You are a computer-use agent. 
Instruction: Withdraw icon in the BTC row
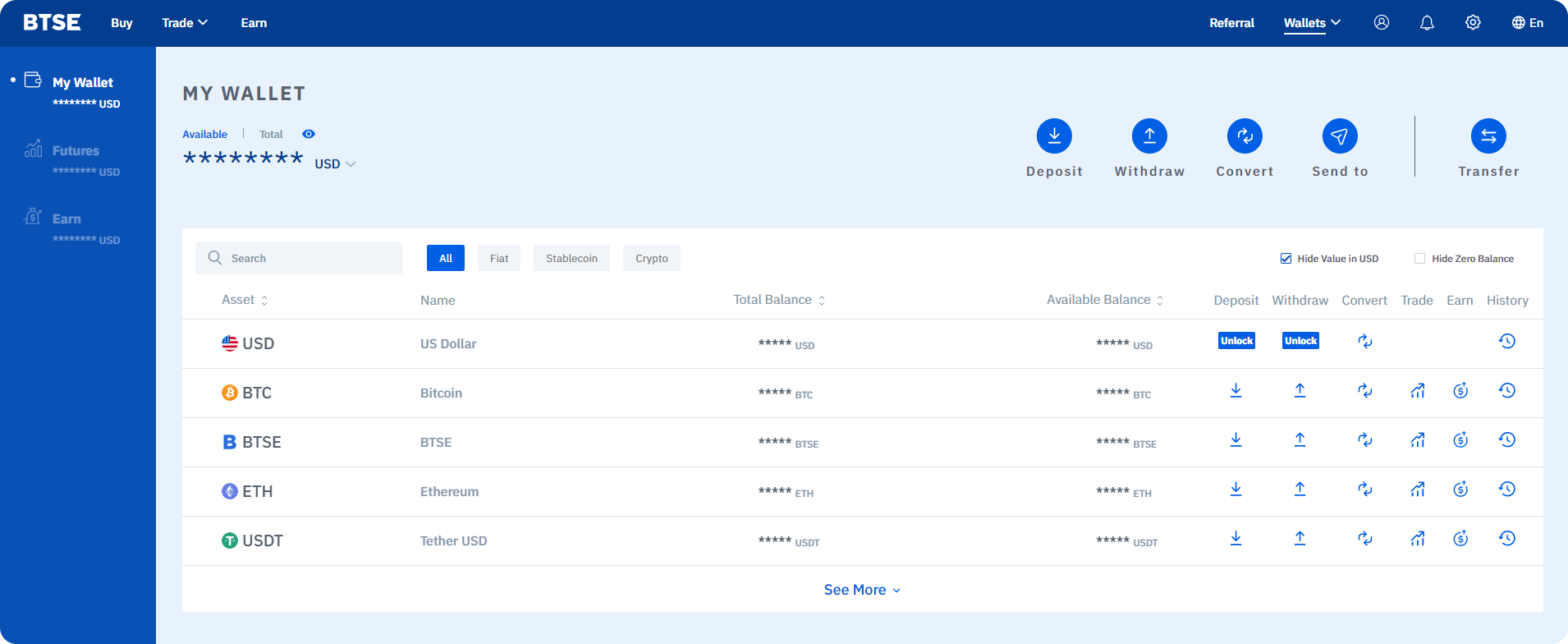coord(1300,390)
